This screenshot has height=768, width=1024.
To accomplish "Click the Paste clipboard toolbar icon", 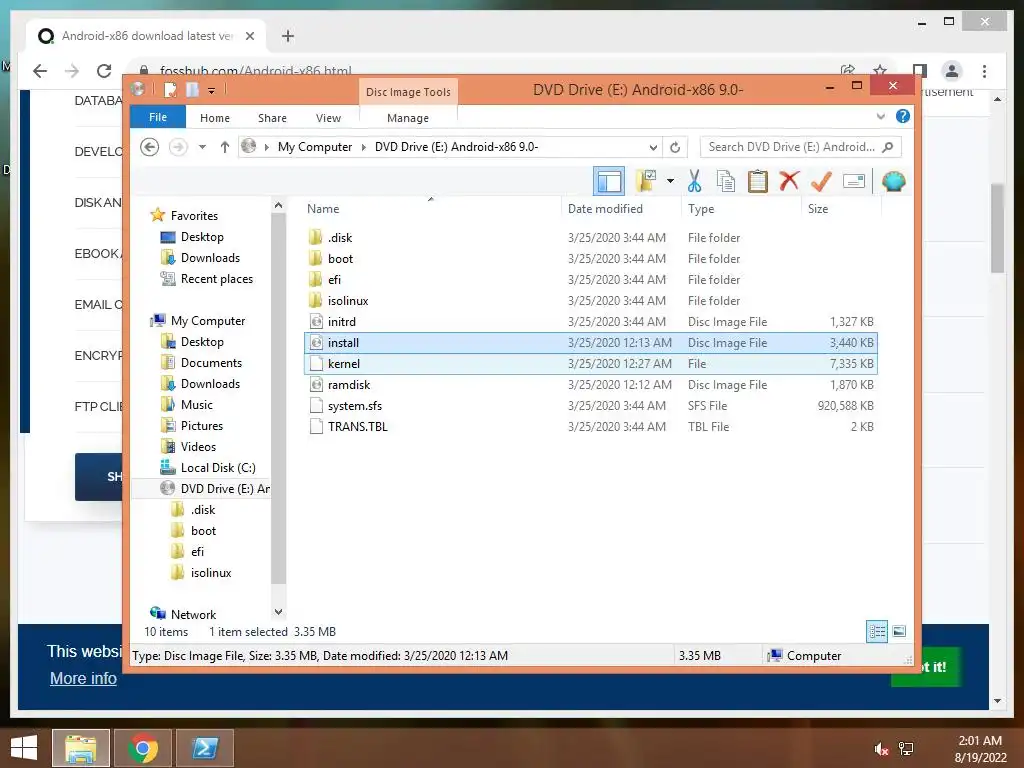I will tap(758, 181).
